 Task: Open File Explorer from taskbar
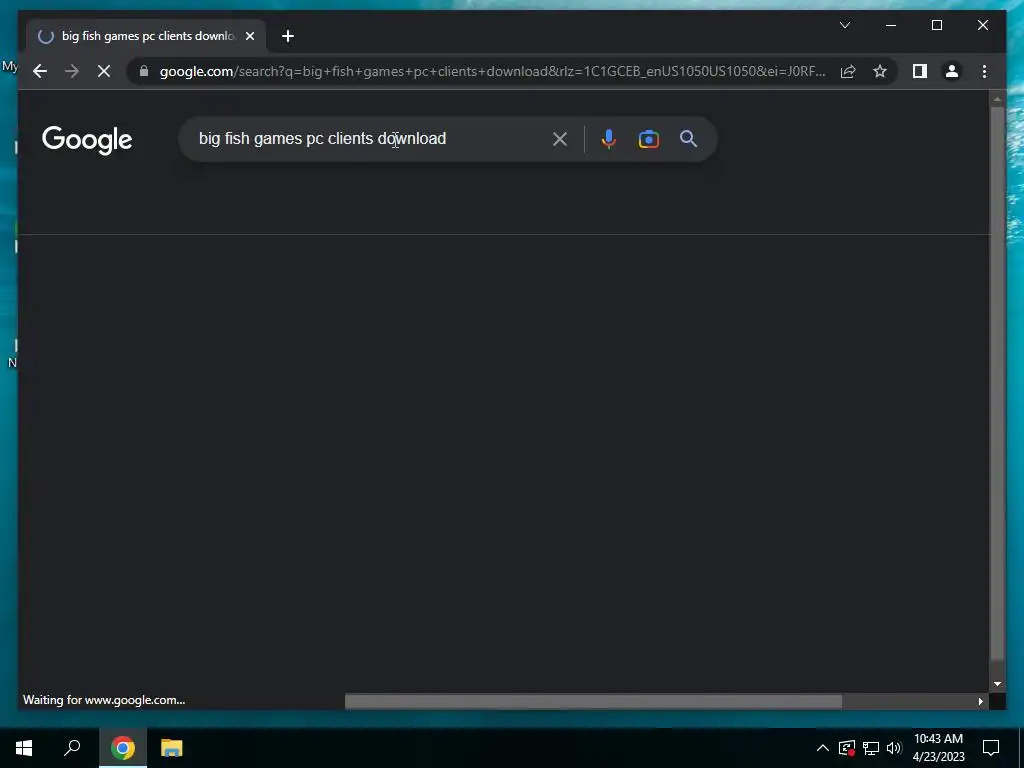click(x=172, y=748)
